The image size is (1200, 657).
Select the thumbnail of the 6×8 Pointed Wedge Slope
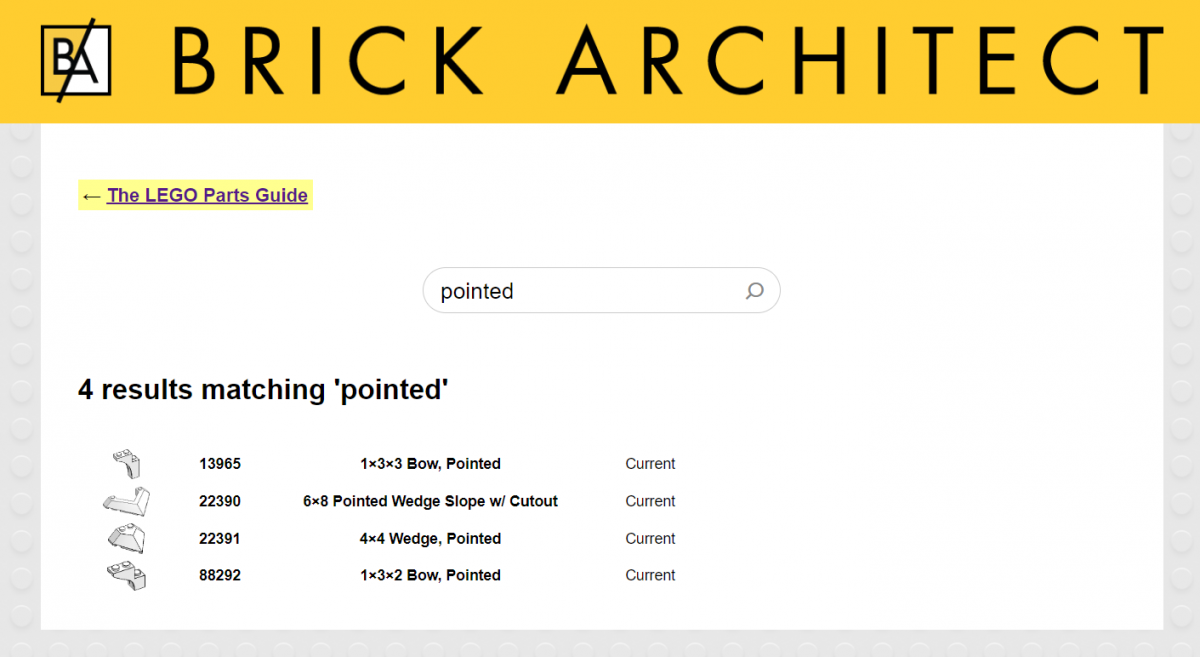pyautogui.click(x=127, y=501)
